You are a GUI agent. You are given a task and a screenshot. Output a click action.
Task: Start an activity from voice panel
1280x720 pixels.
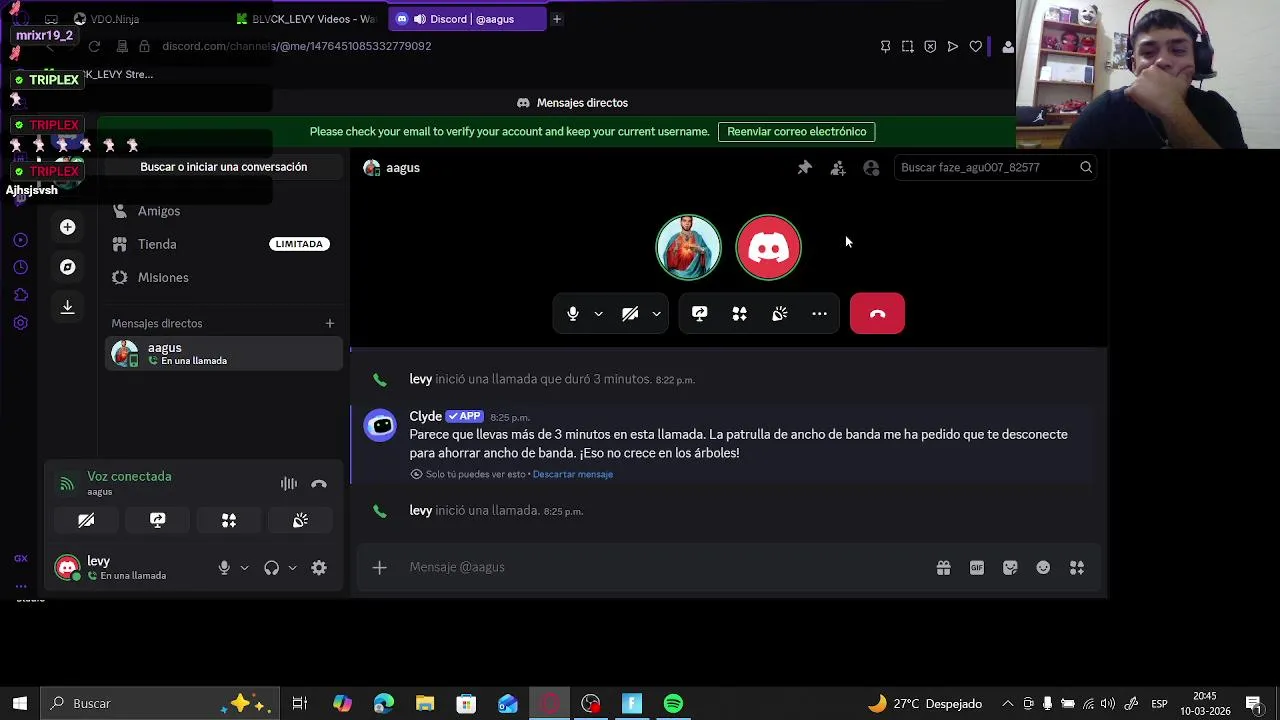click(229, 520)
